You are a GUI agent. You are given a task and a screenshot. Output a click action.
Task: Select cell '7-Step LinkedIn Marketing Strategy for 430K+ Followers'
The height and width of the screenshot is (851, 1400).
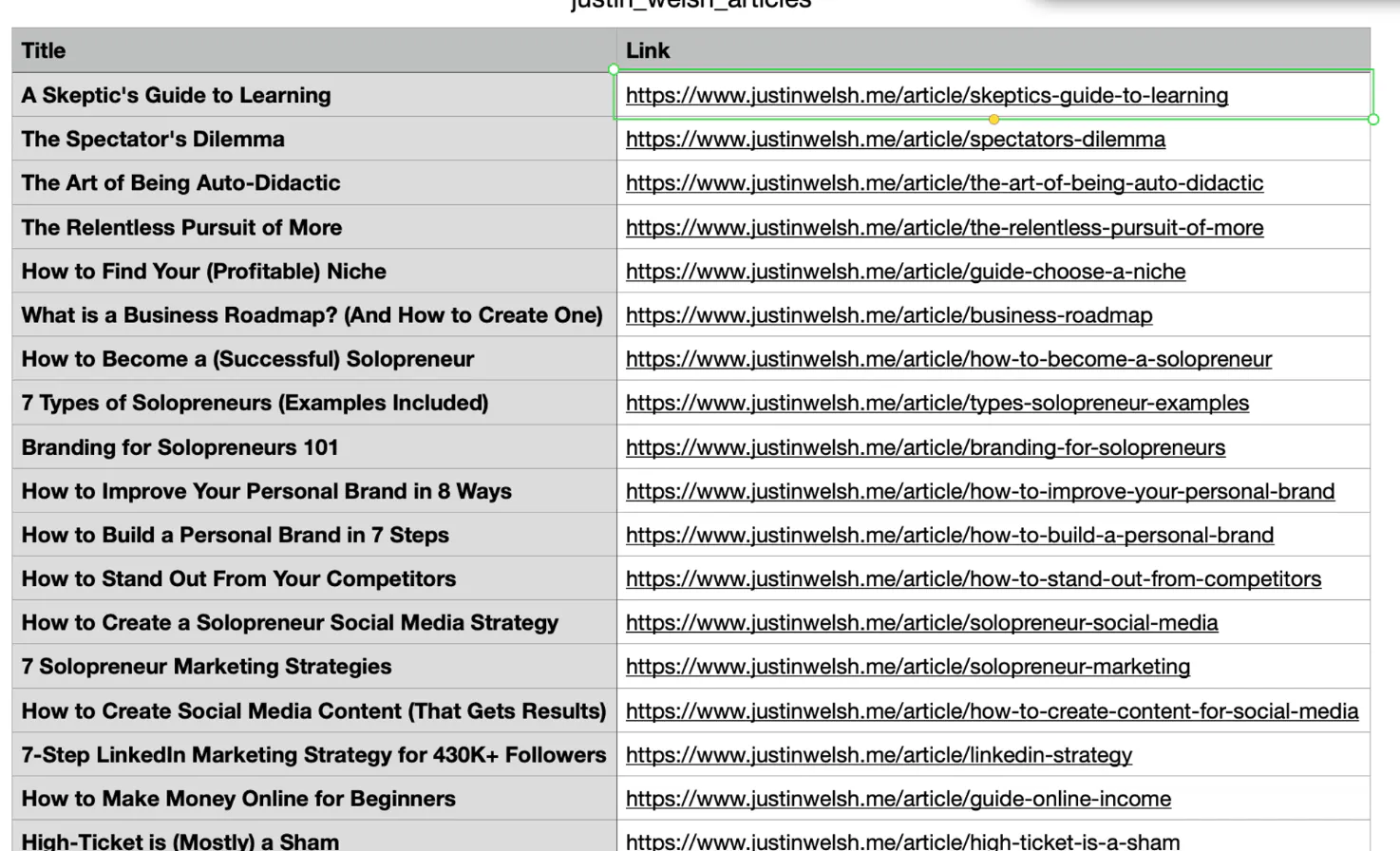click(x=314, y=755)
